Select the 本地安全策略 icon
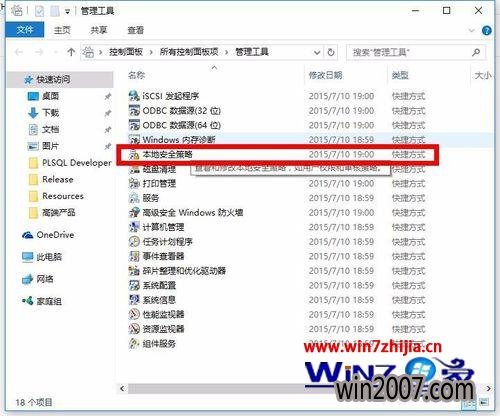 pyautogui.click(x=134, y=155)
